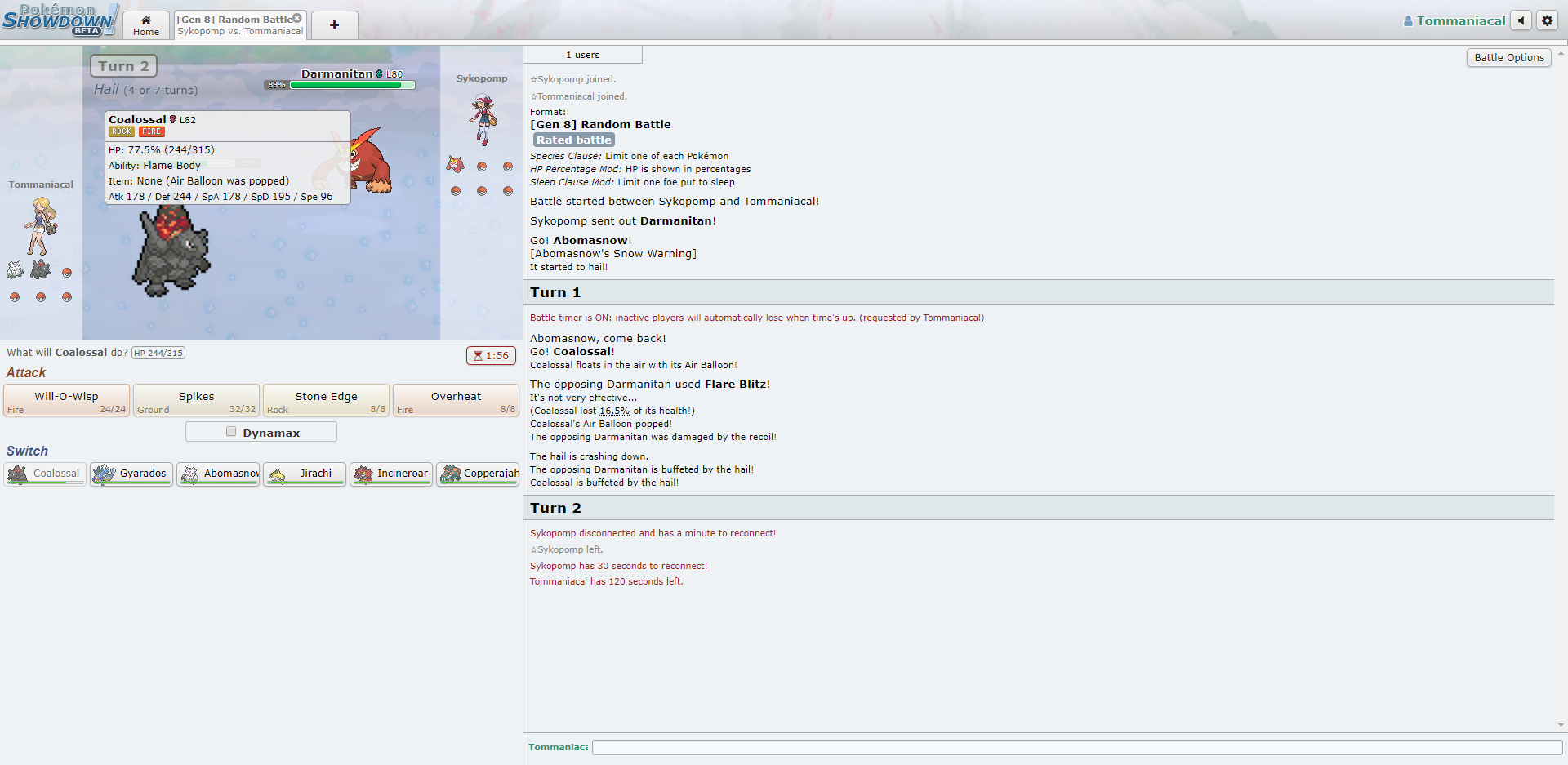Click your Coalossal battle sprite
The image size is (1568, 765).
(x=171, y=250)
